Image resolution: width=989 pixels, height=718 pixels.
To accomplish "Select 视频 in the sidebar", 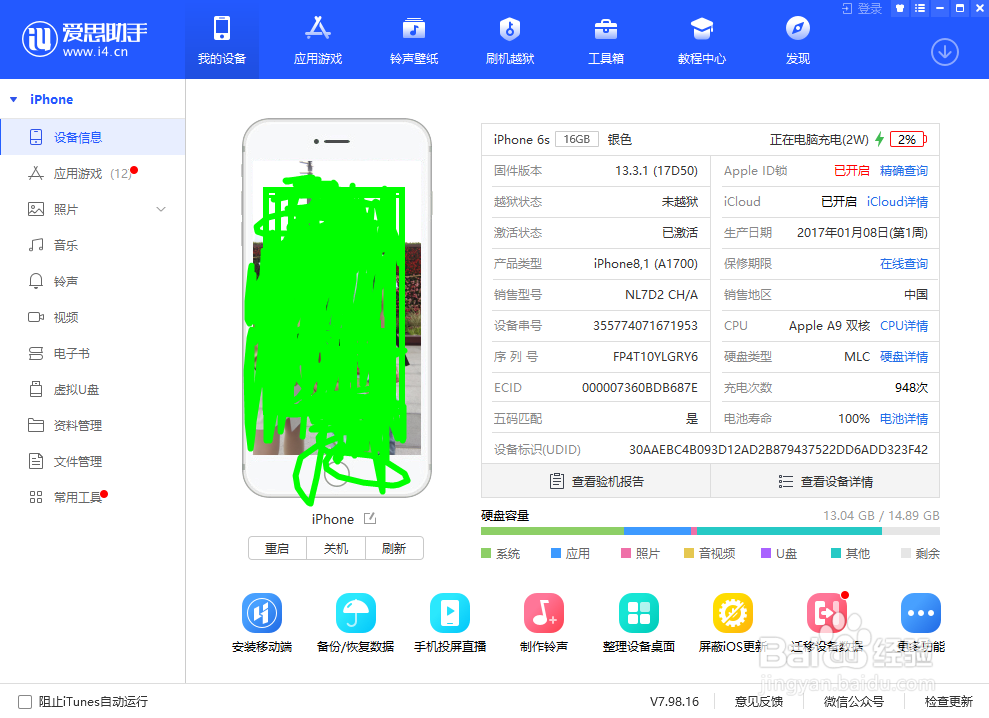I will (x=93, y=317).
